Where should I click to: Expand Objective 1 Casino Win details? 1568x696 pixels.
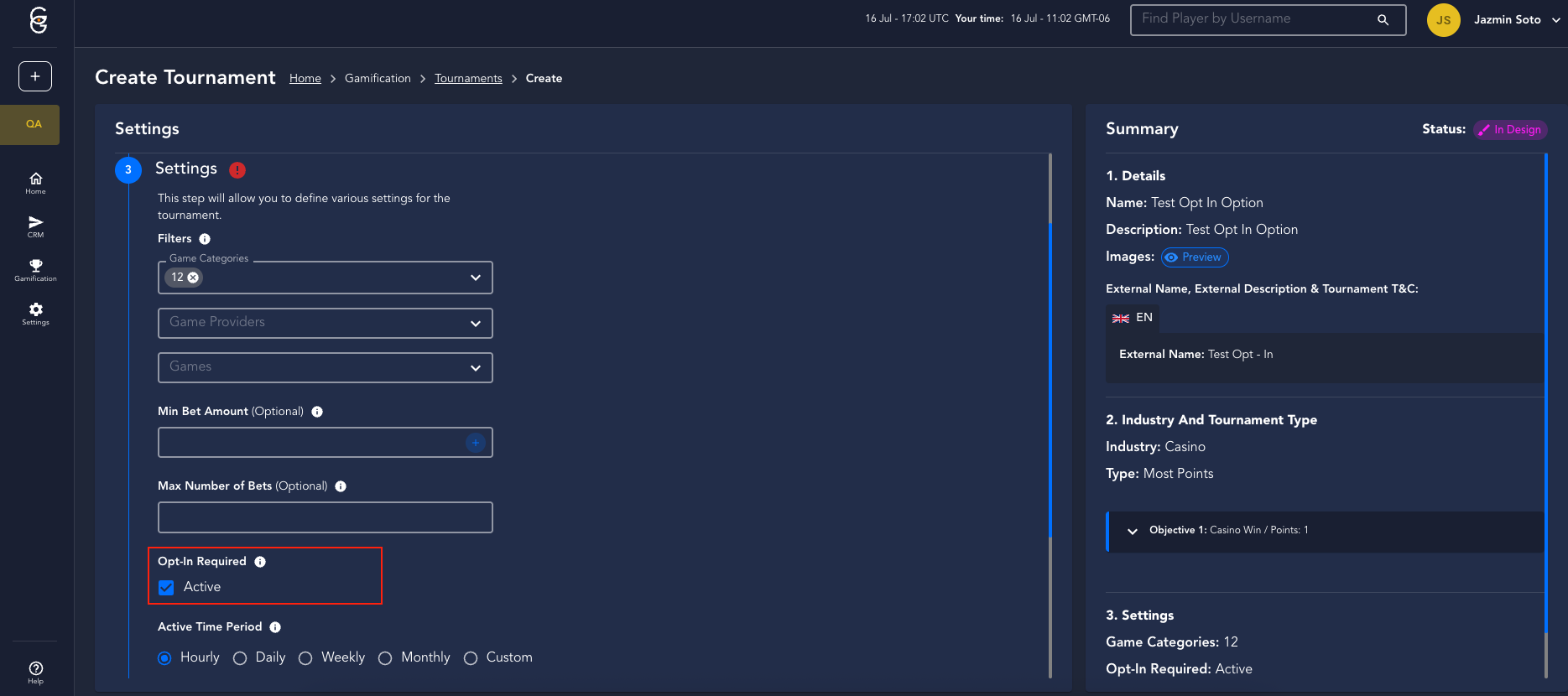point(1133,531)
